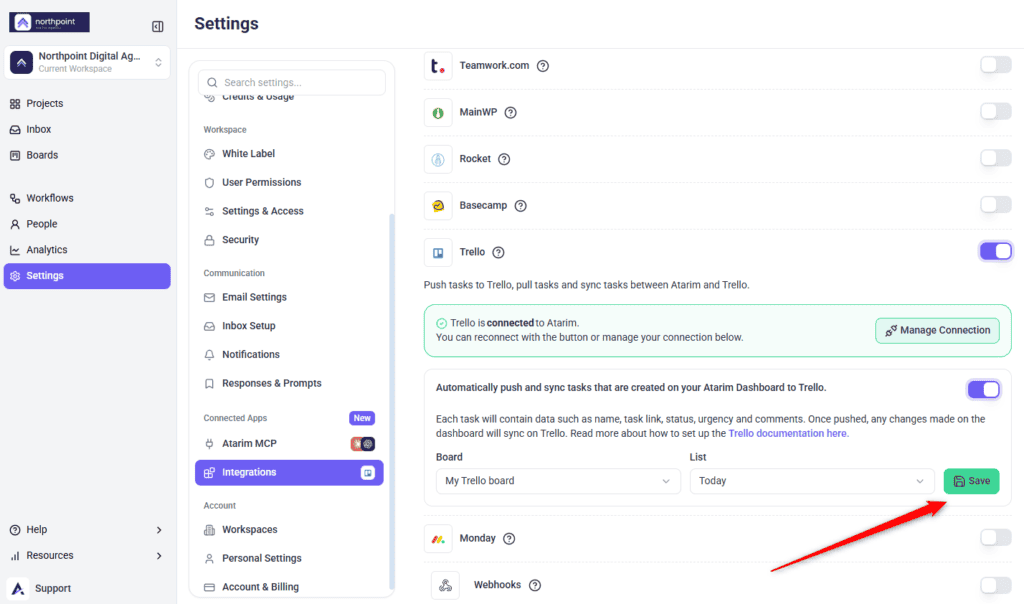
Task: Disable the Trello integration toggle
Action: (x=996, y=251)
